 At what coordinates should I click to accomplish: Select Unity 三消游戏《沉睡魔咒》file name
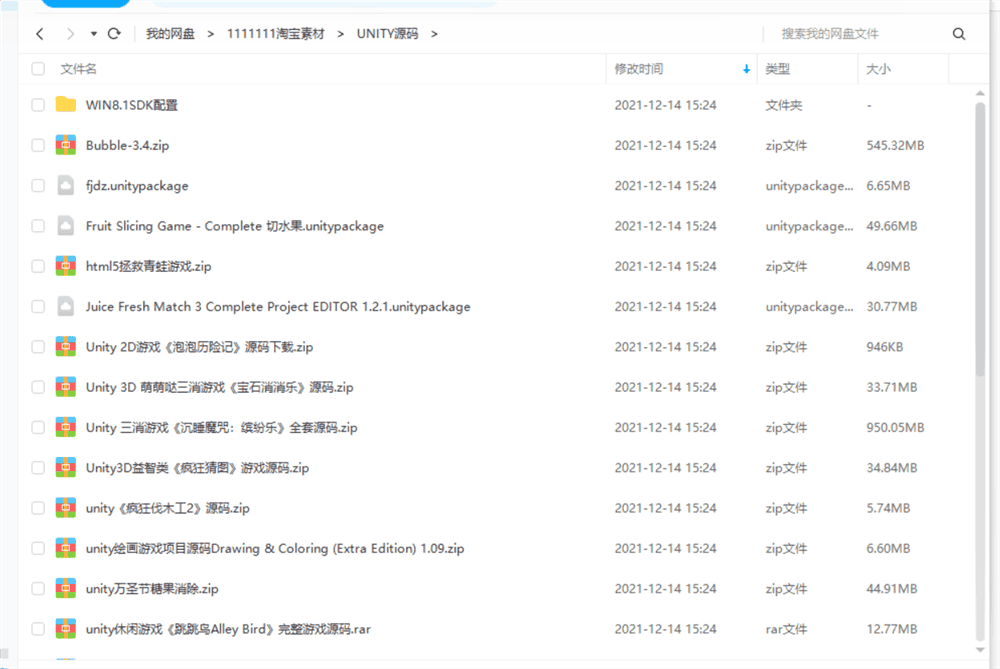(x=222, y=427)
